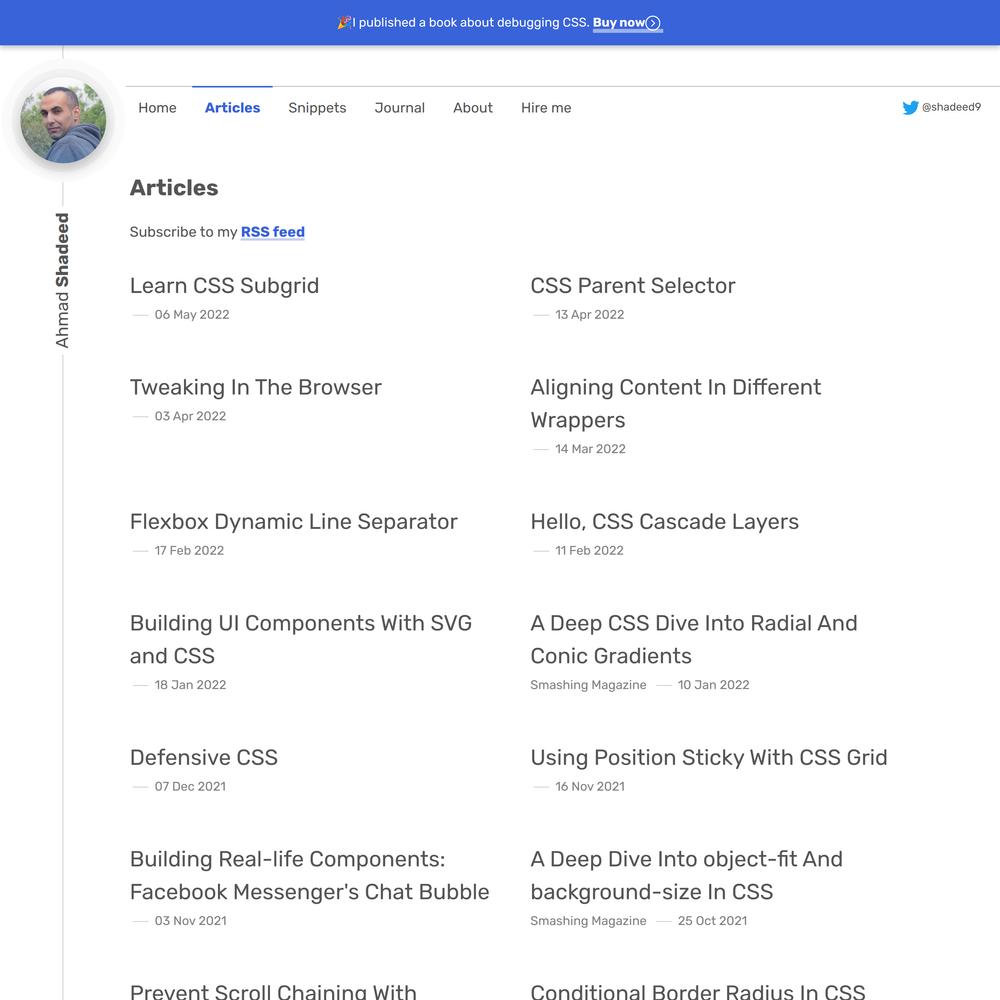This screenshot has width=1000, height=1000.
Task: Open Using Position Sticky With CSS Grid
Action: click(709, 758)
